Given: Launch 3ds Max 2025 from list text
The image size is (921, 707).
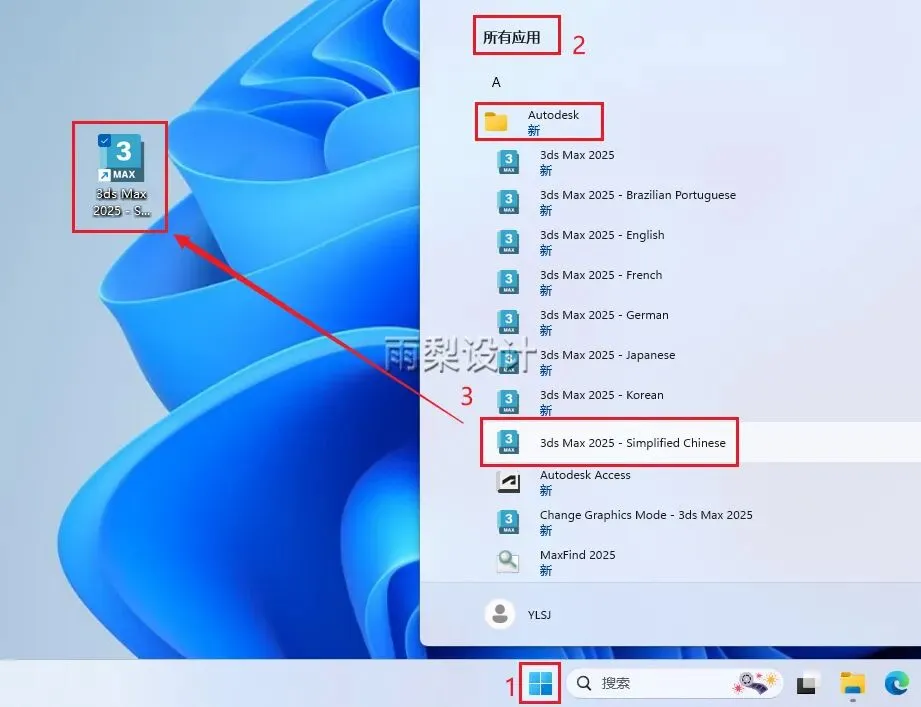Looking at the screenshot, I should [x=577, y=155].
